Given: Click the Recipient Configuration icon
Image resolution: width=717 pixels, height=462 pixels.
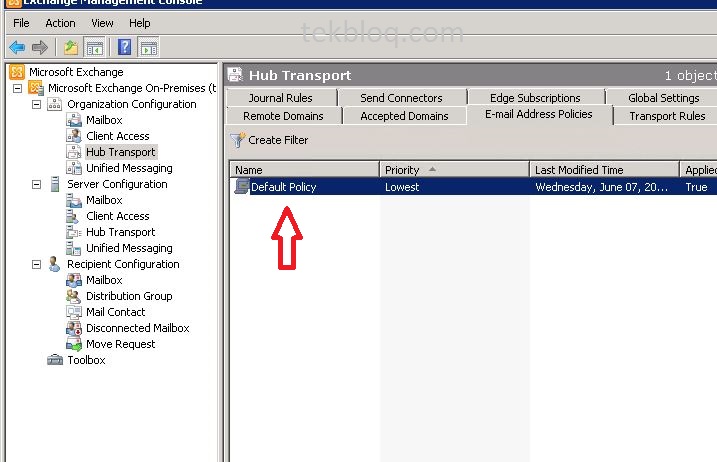Looking at the screenshot, I should (x=54, y=264).
